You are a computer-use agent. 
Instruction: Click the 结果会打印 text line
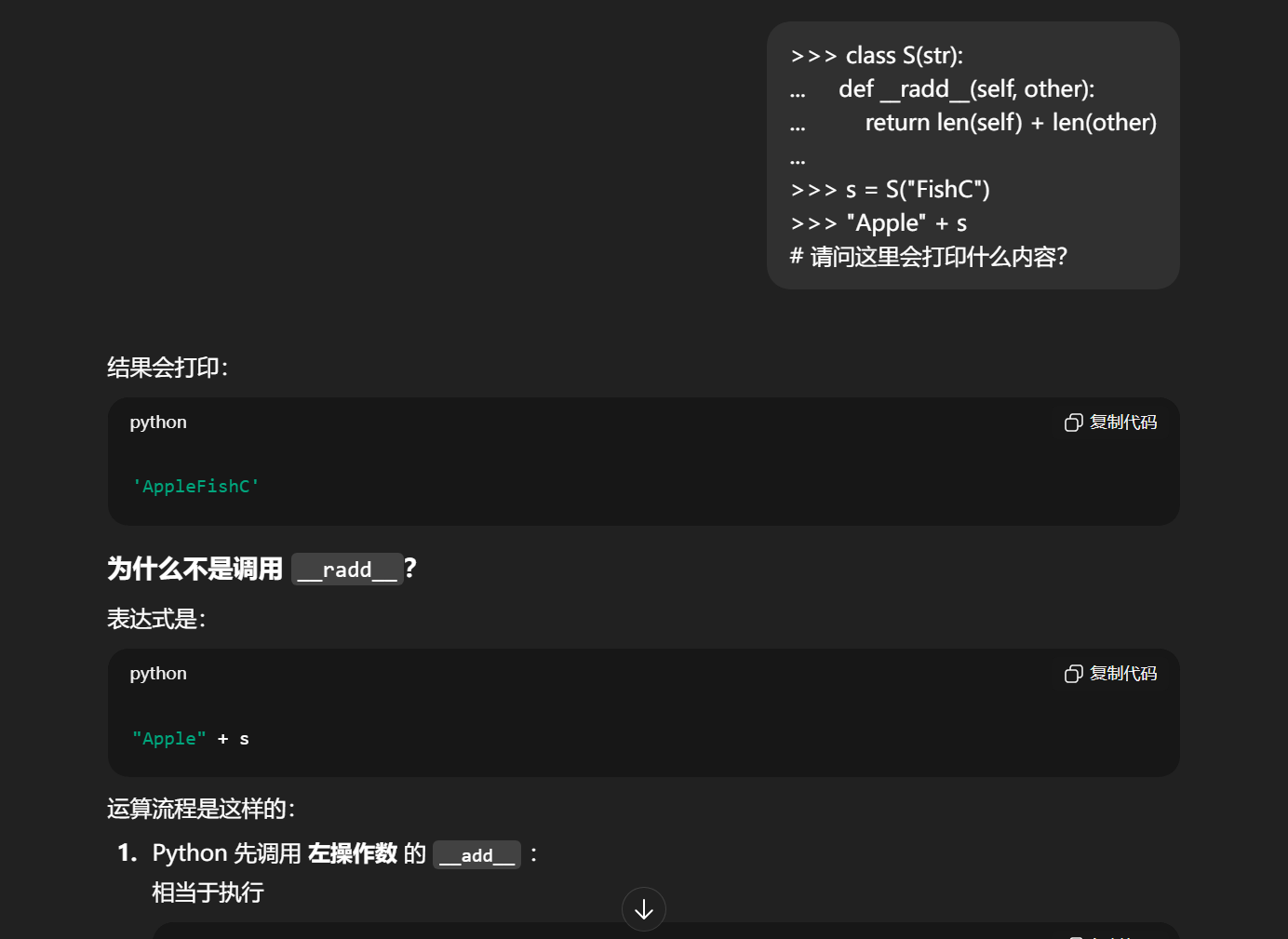(167, 368)
